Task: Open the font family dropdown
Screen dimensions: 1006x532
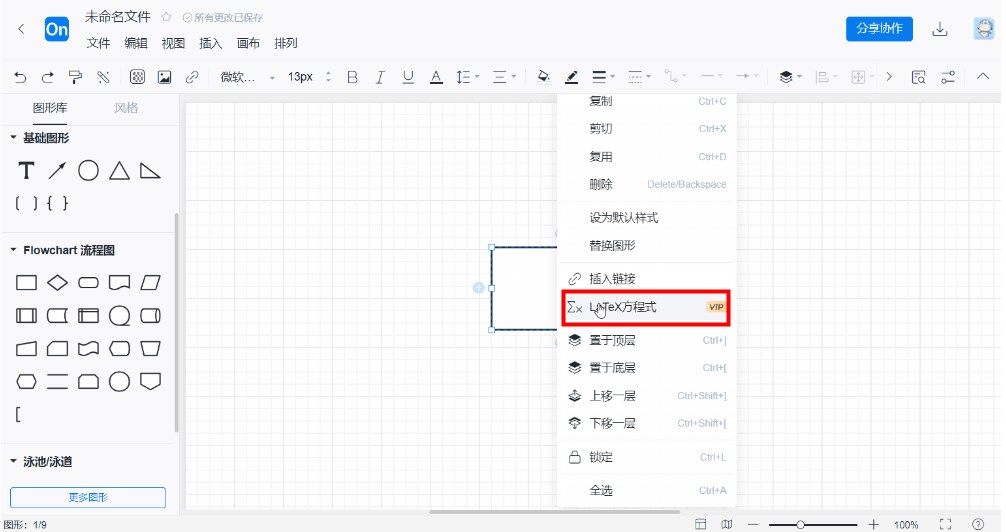Action: coord(248,78)
